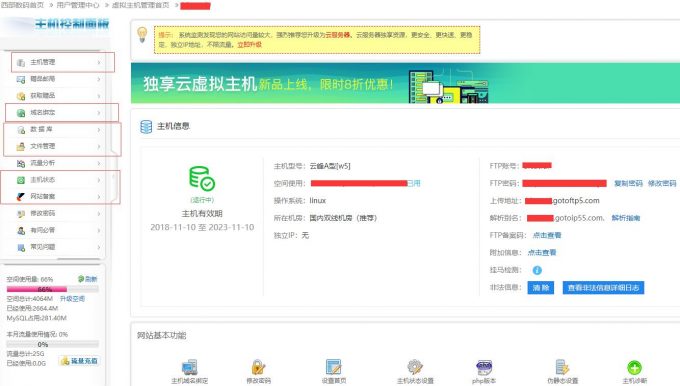Click the host model text 云峰A型[w5]
Image resolution: width=680 pixels, height=386 pixels.
click(x=330, y=166)
